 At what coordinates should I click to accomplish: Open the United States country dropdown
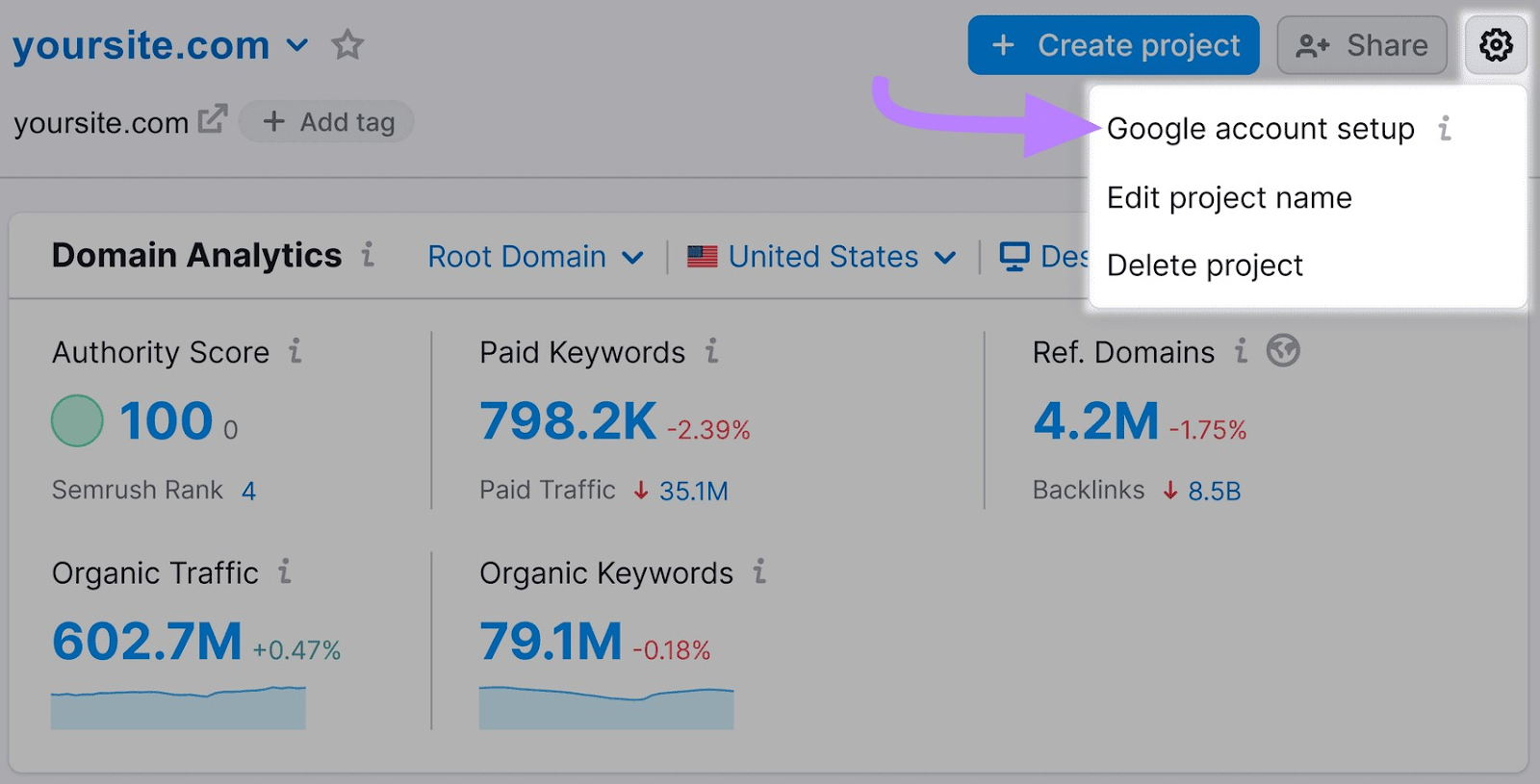822,257
